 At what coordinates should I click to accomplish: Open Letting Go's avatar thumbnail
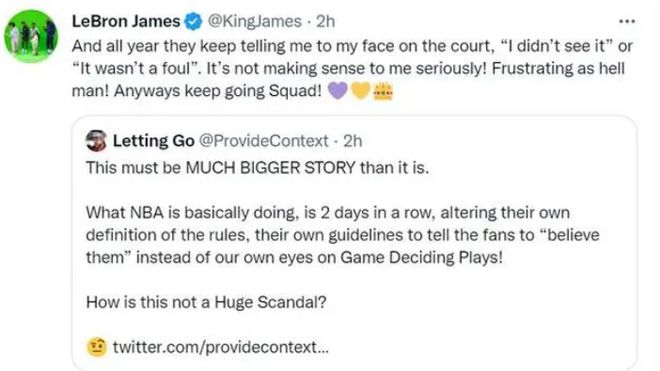(x=96, y=141)
